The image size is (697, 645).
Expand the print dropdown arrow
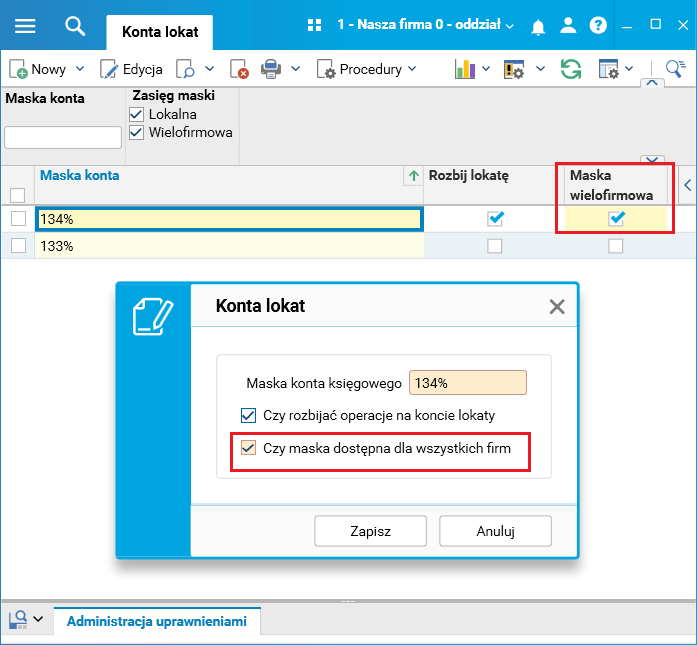point(296,69)
